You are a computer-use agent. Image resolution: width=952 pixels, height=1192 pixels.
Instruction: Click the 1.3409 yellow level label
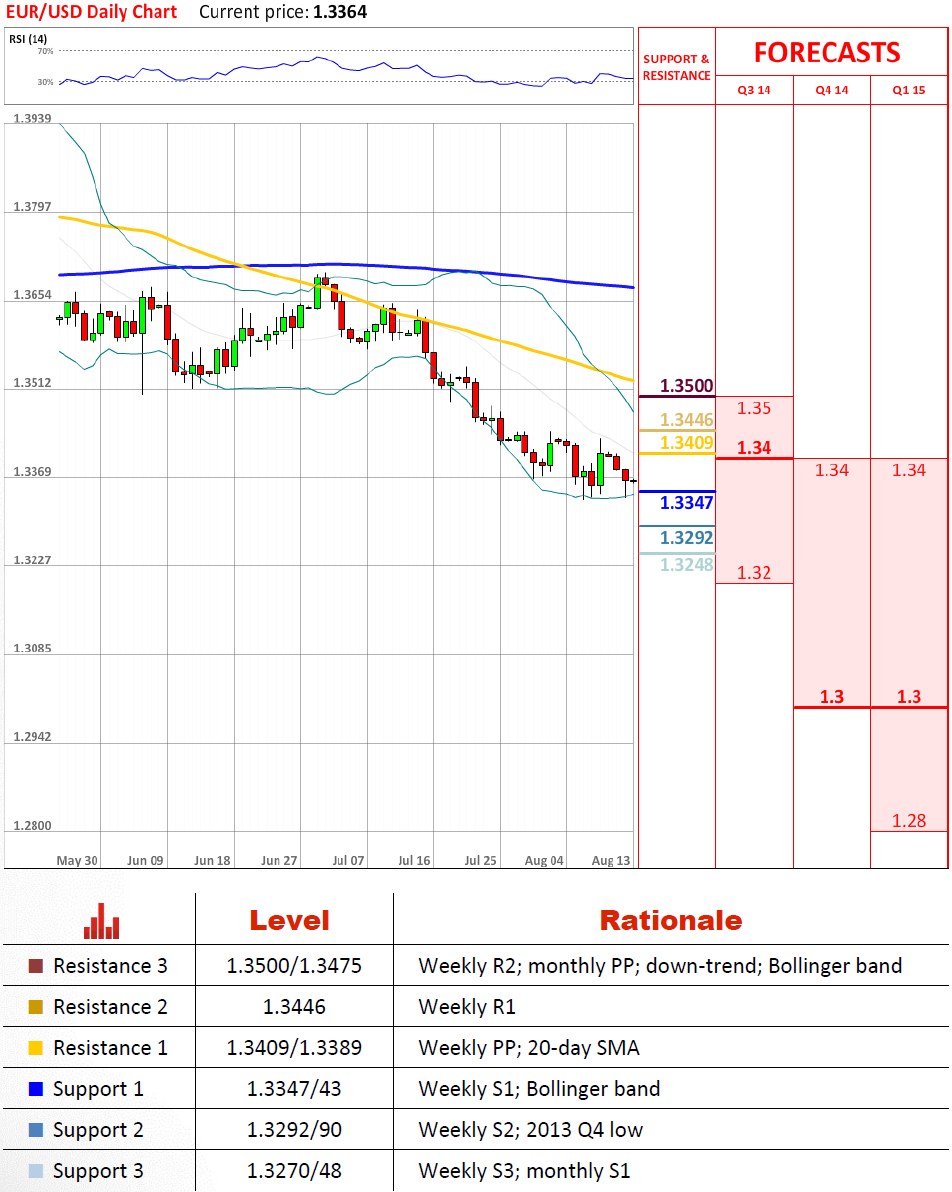(687, 442)
